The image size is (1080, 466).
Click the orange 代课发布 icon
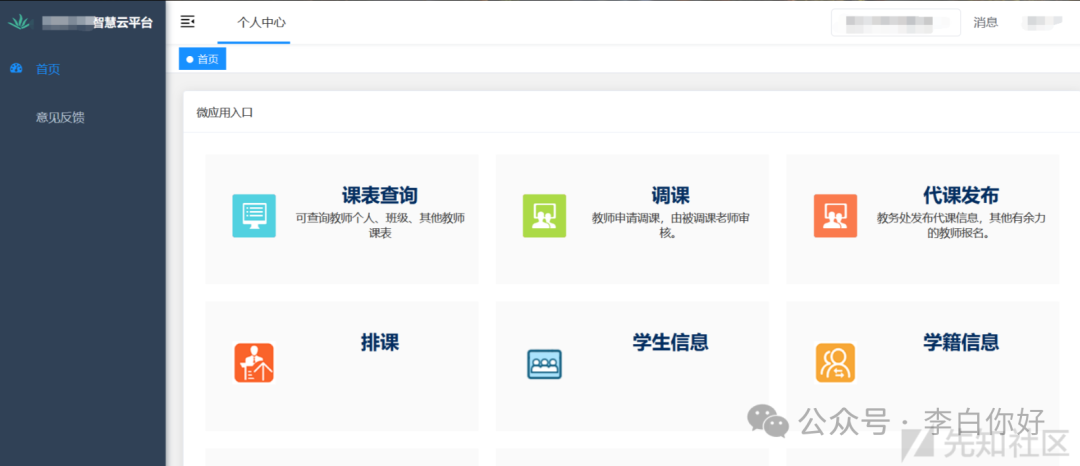point(835,216)
